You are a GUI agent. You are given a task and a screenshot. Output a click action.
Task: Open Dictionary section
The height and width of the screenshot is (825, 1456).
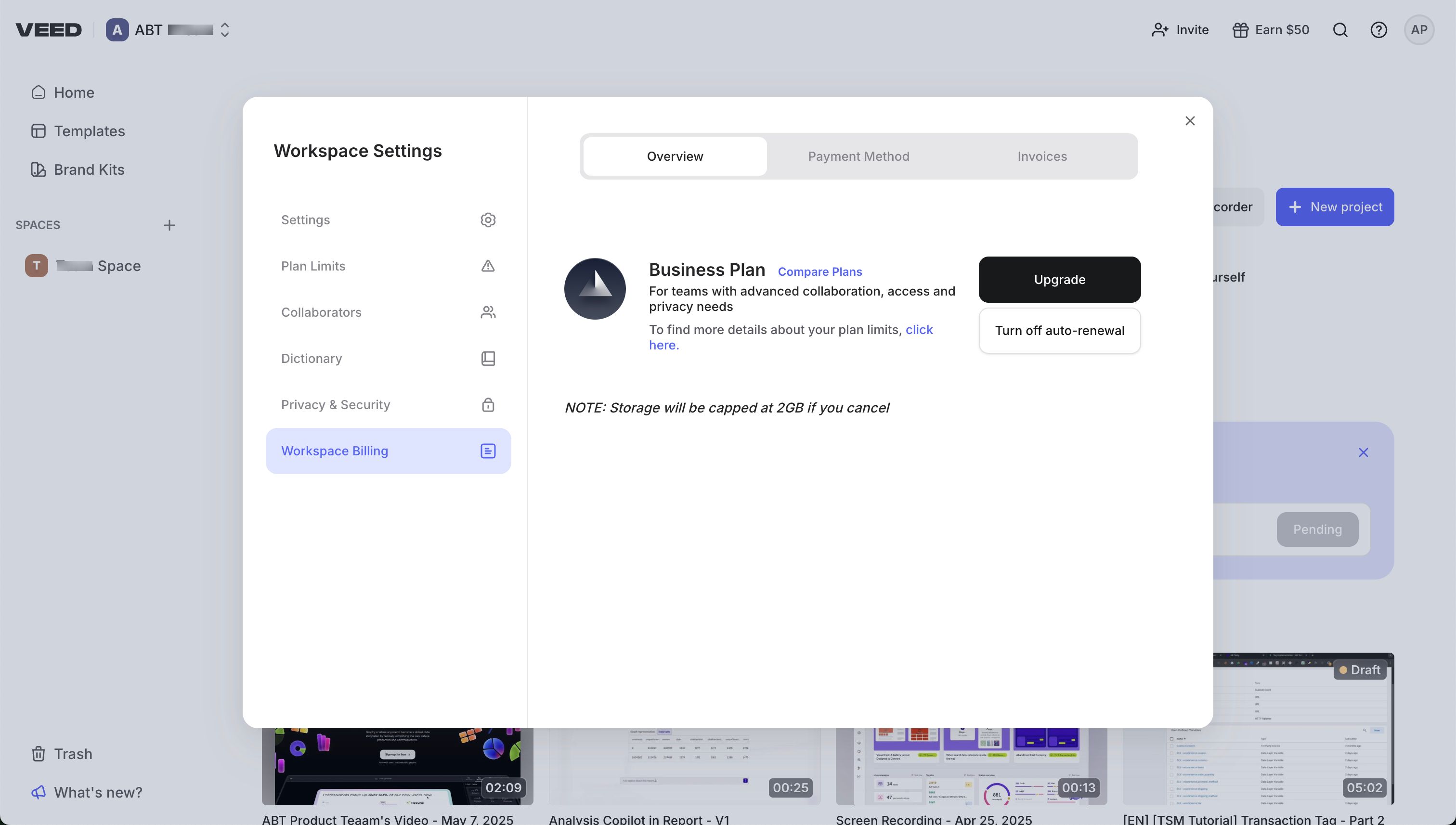[388, 359]
